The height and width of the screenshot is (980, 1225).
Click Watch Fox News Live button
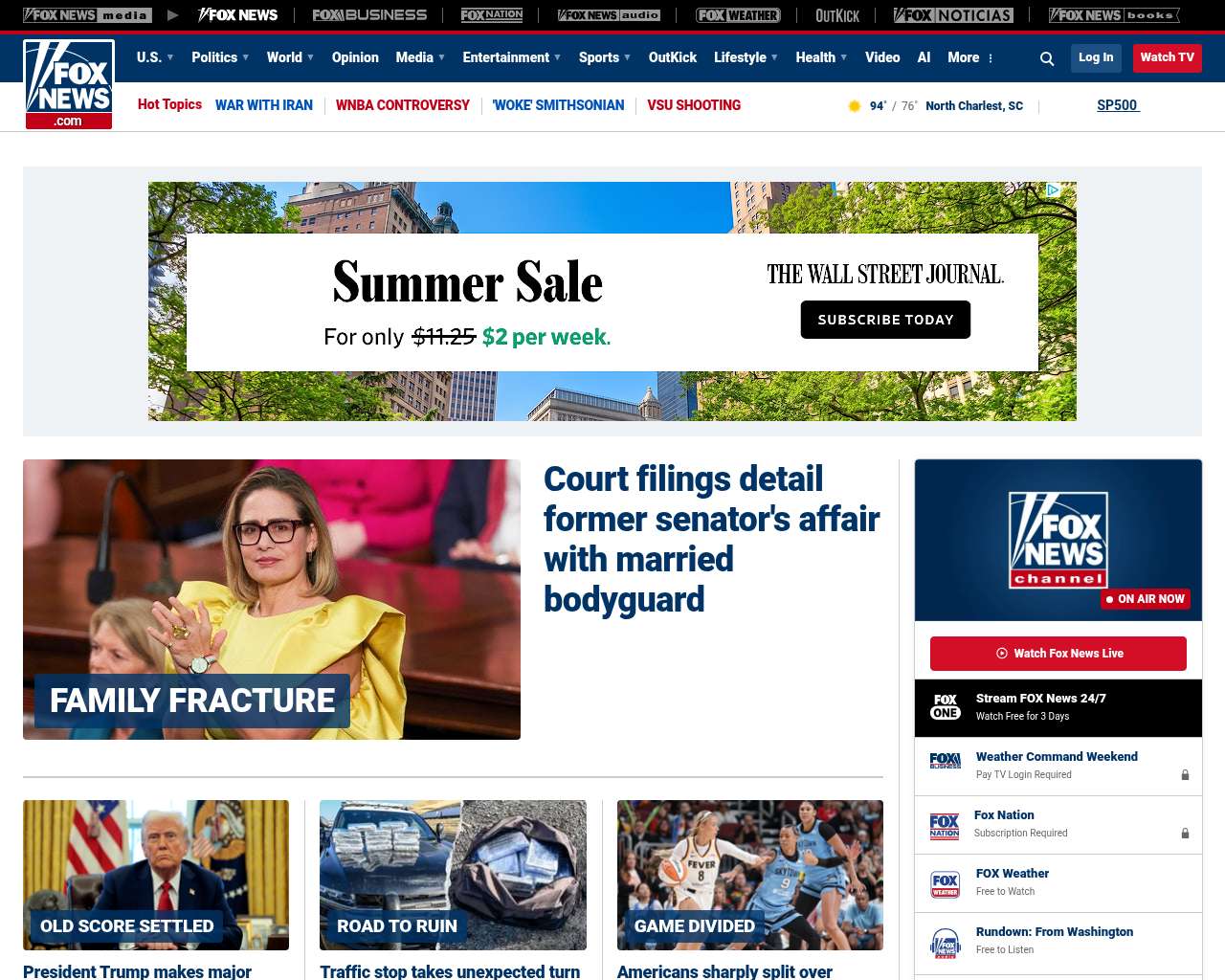tap(1058, 654)
